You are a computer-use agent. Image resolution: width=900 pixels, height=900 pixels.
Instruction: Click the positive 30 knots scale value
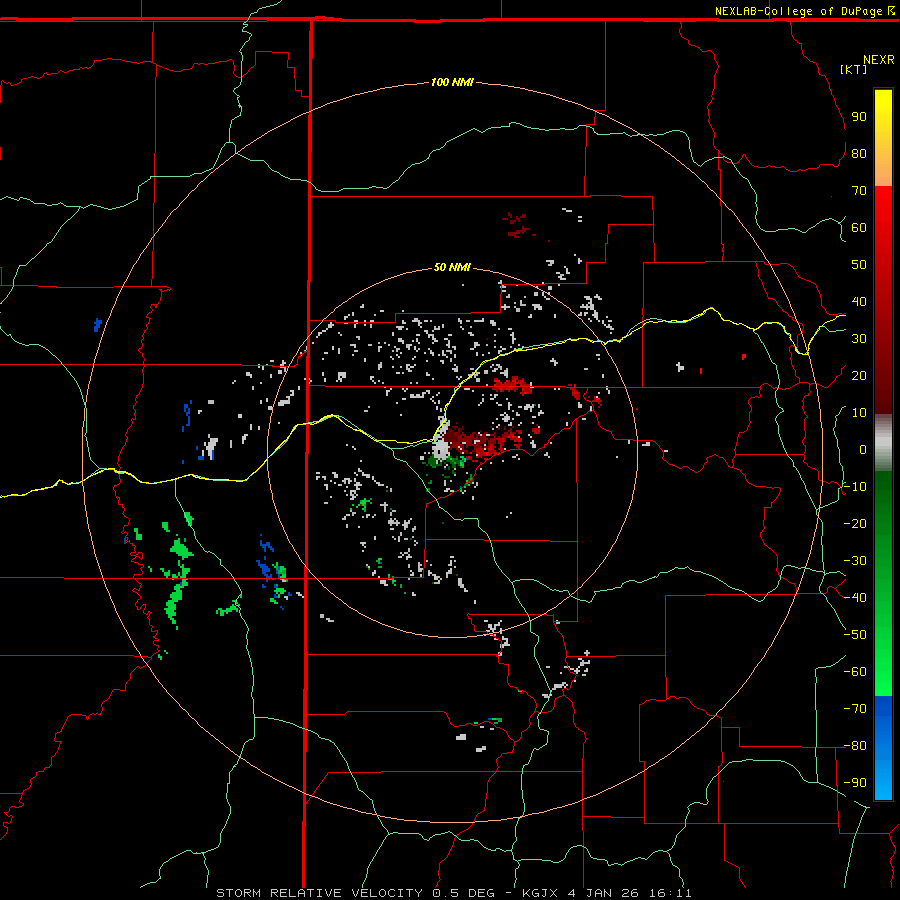(x=859, y=339)
